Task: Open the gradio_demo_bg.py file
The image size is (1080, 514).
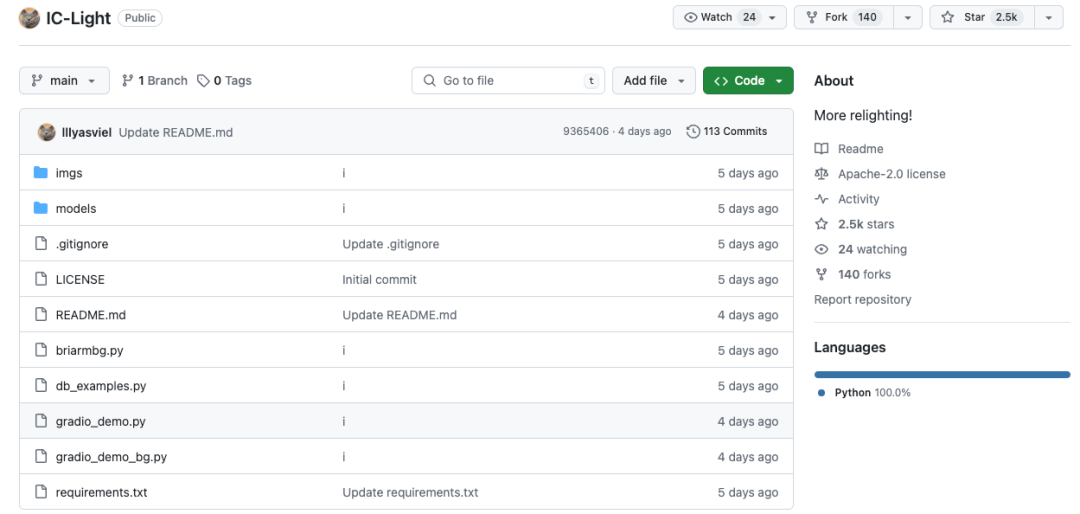Action: tap(112, 457)
